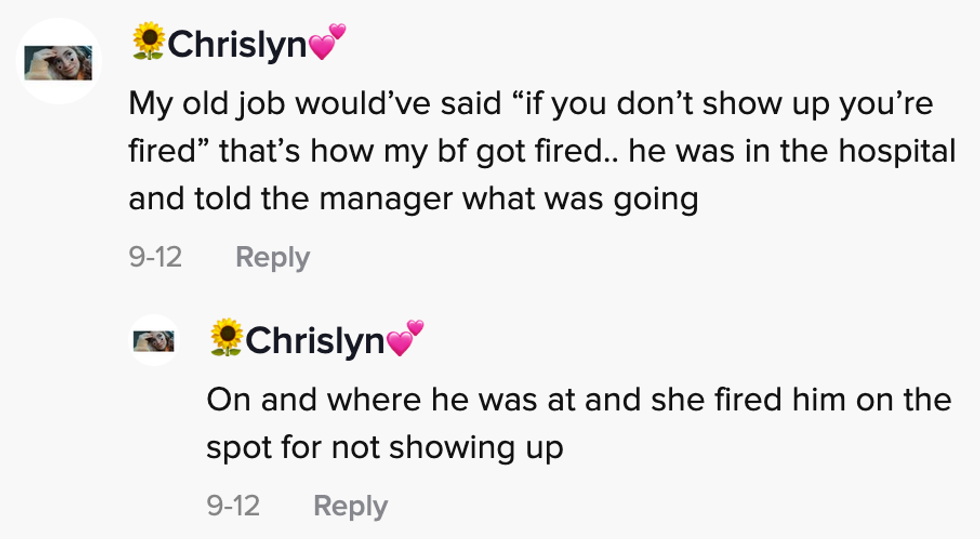The image size is (980, 539).
Task: Click the sunflower emoji in the top commenter's name
Action: pyautogui.click(x=148, y=42)
